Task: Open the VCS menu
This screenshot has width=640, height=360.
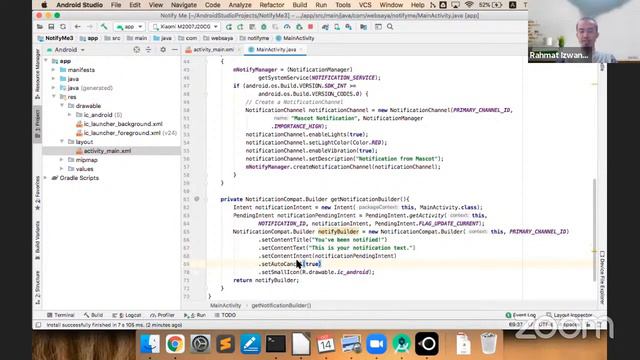Action: [365, 5]
